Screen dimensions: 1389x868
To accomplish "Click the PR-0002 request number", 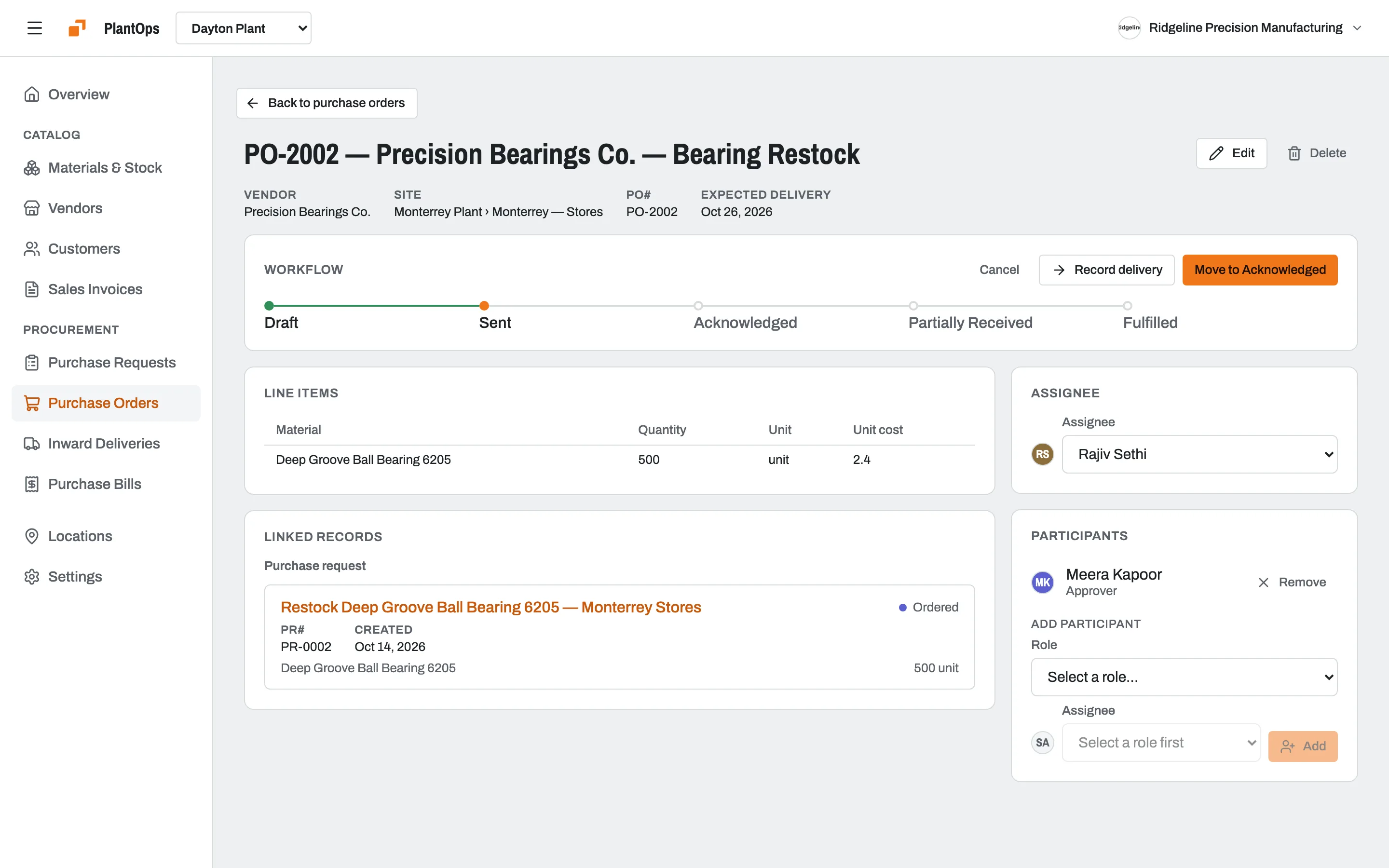I will point(306,647).
